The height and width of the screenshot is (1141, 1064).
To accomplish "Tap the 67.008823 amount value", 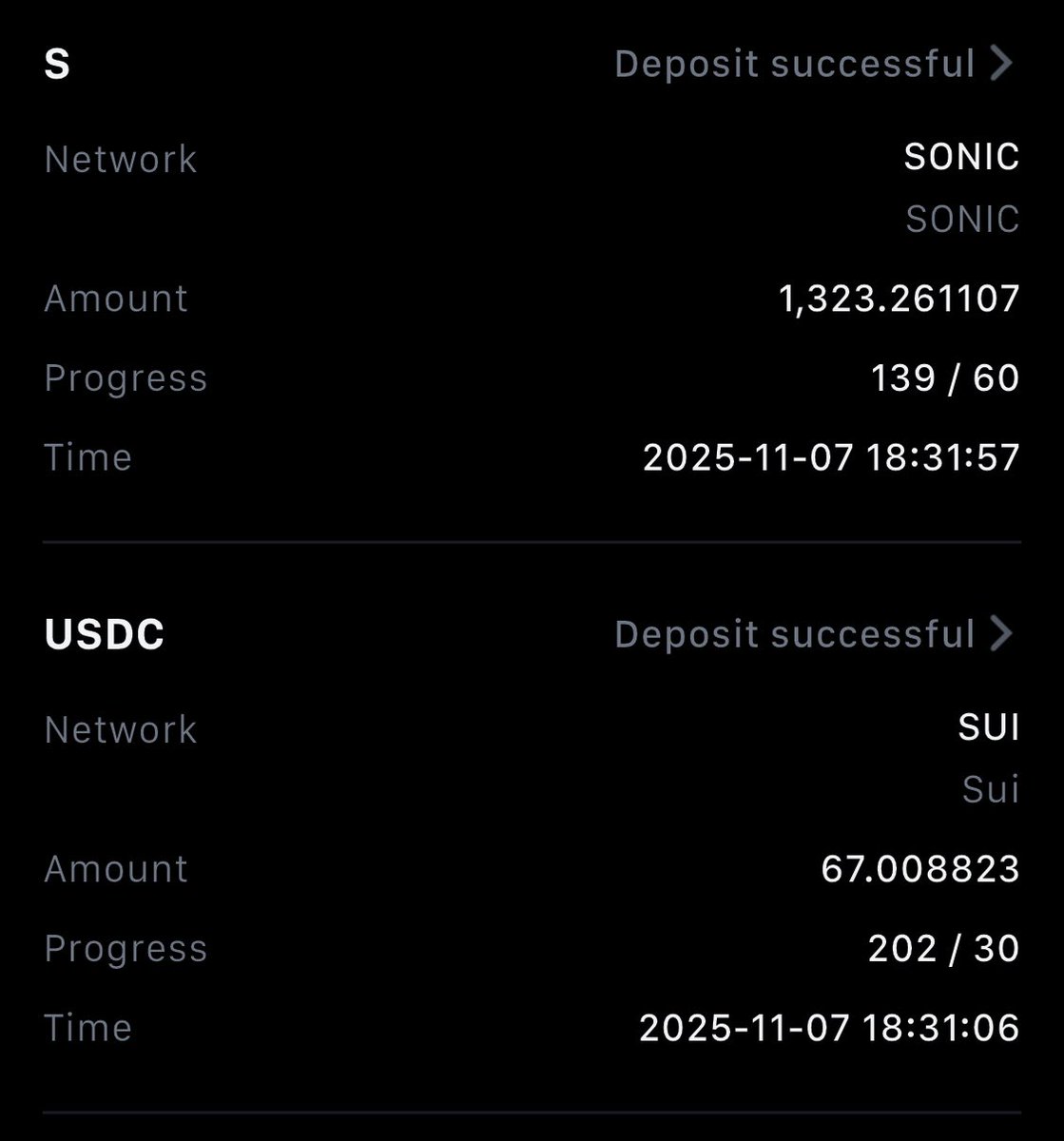I will coord(920,869).
